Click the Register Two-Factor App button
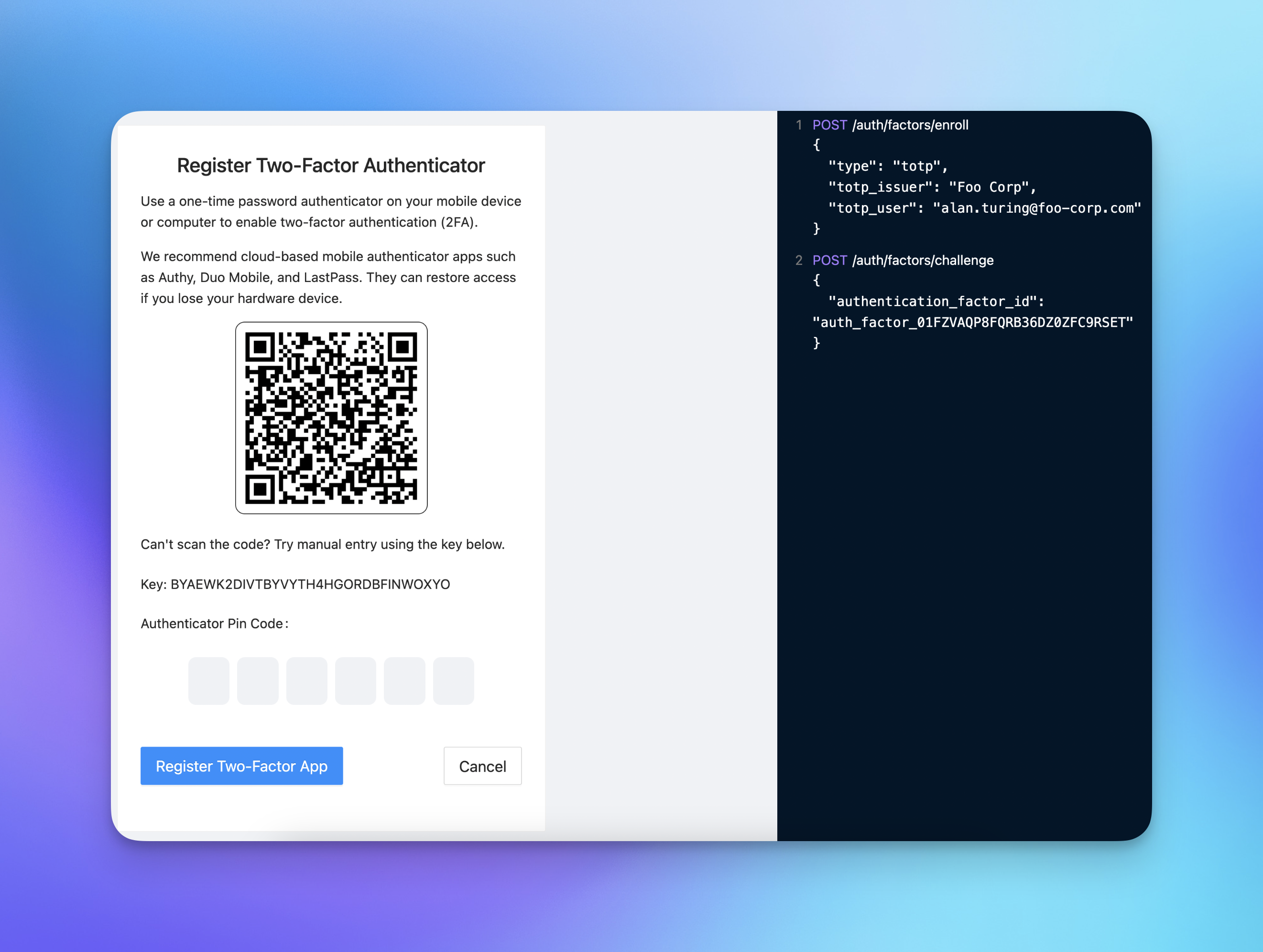This screenshot has width=1263, height=952. tap(241, 765)
